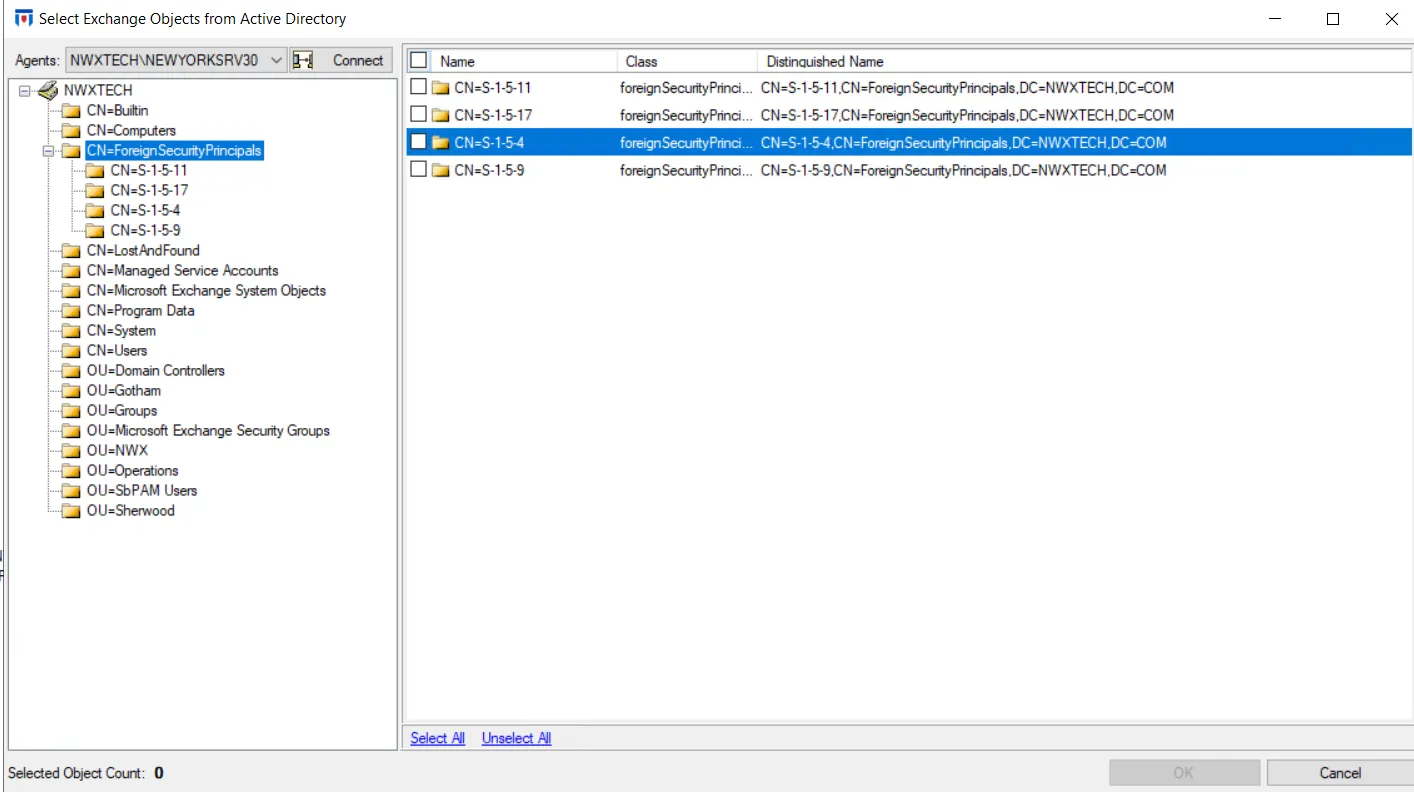This screenshot has height=792, width=1414.
Task: Collapse the NWXTECH root node
Action: point(25,90)
